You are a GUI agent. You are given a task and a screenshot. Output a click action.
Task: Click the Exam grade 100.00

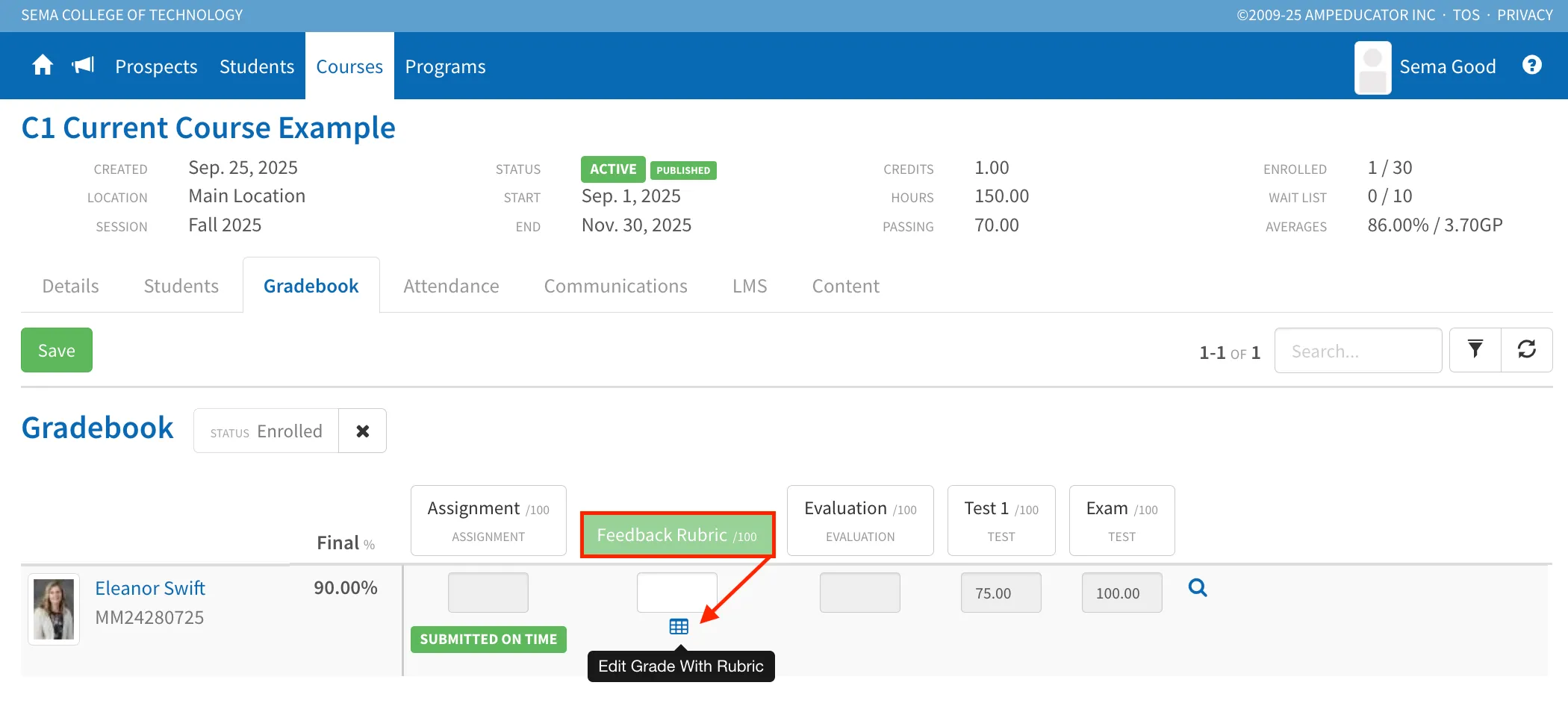pyautogui.click(x=1122, y=593)
